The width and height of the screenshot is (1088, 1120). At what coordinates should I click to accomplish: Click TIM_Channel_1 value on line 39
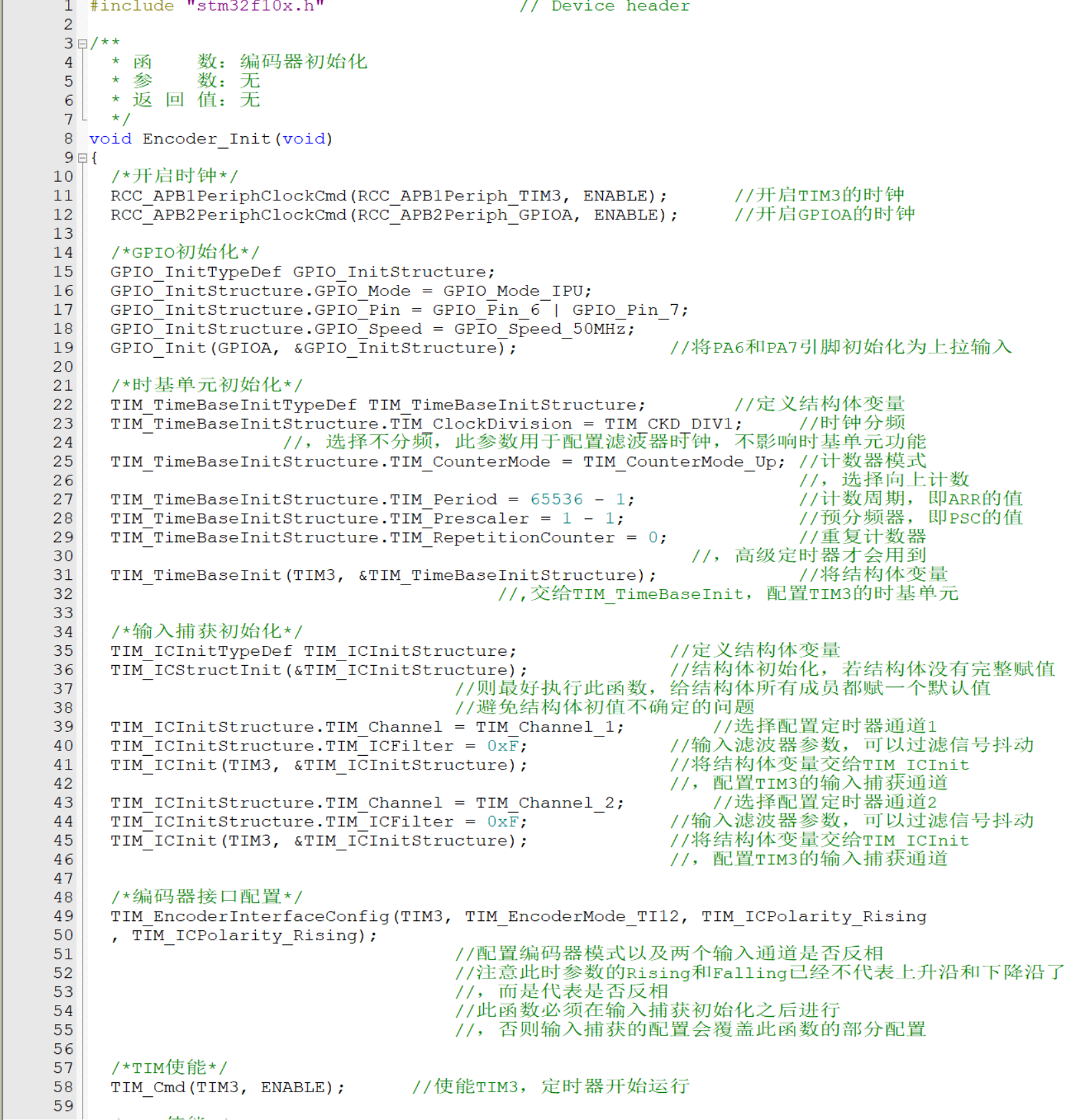pyautogui.click(x=545, y=727)
